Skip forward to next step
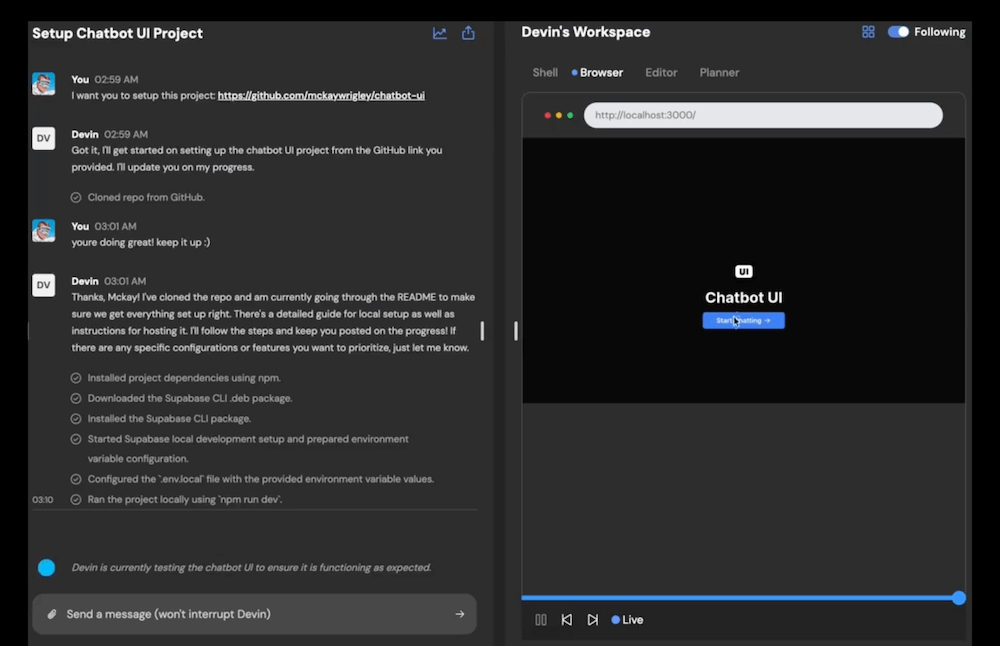The width and height of the screenshot is (1000, 646). click(x=593, y=620)
